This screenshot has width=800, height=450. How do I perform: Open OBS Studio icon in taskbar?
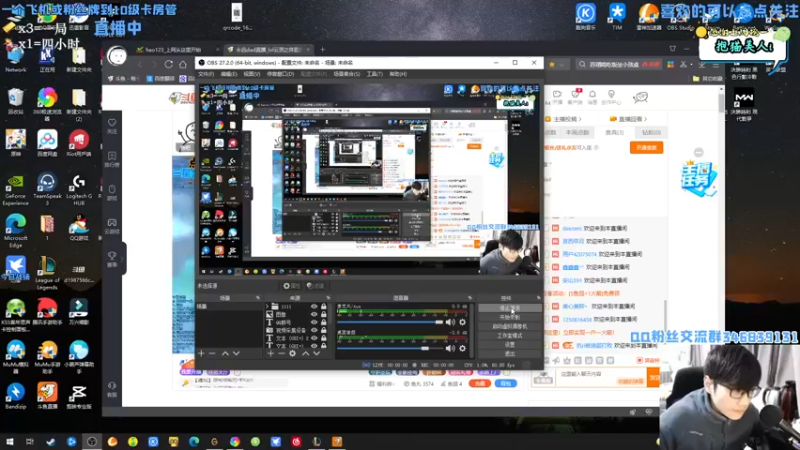pyautogui.click(x=92, y=441)
